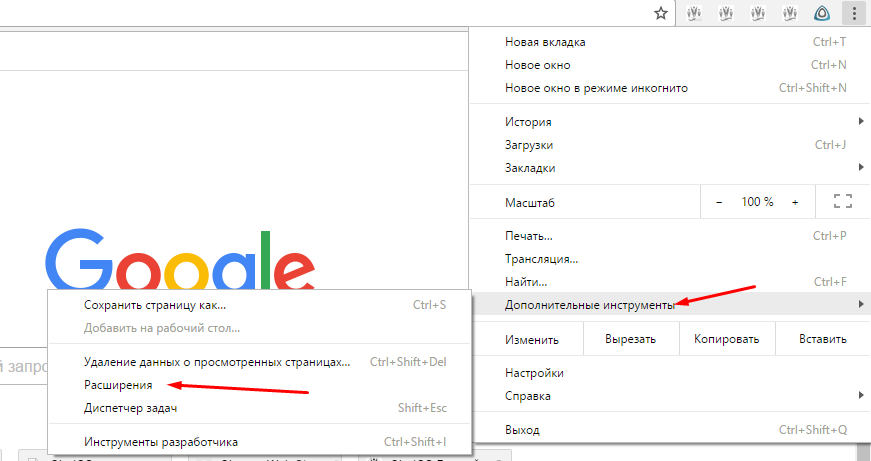The width and height of the screenshot is (871, 461).
Task: Choose Выход to quit Chrome
Action: (x=670, y=430)
